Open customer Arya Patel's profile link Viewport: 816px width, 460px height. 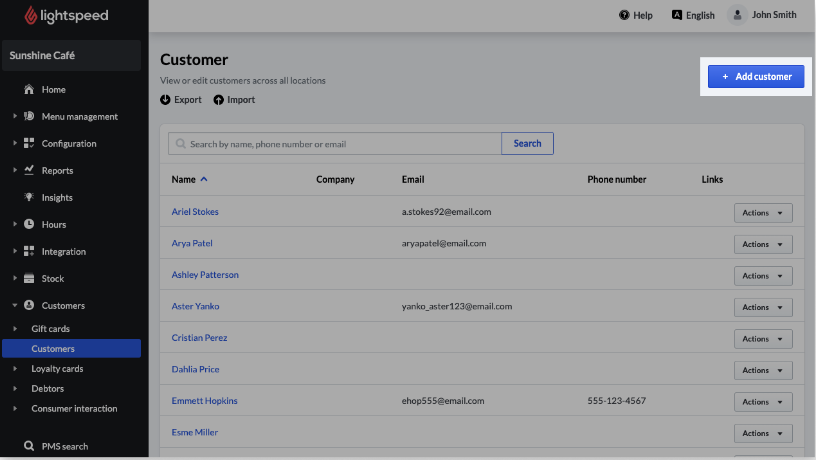pos(192,243)
